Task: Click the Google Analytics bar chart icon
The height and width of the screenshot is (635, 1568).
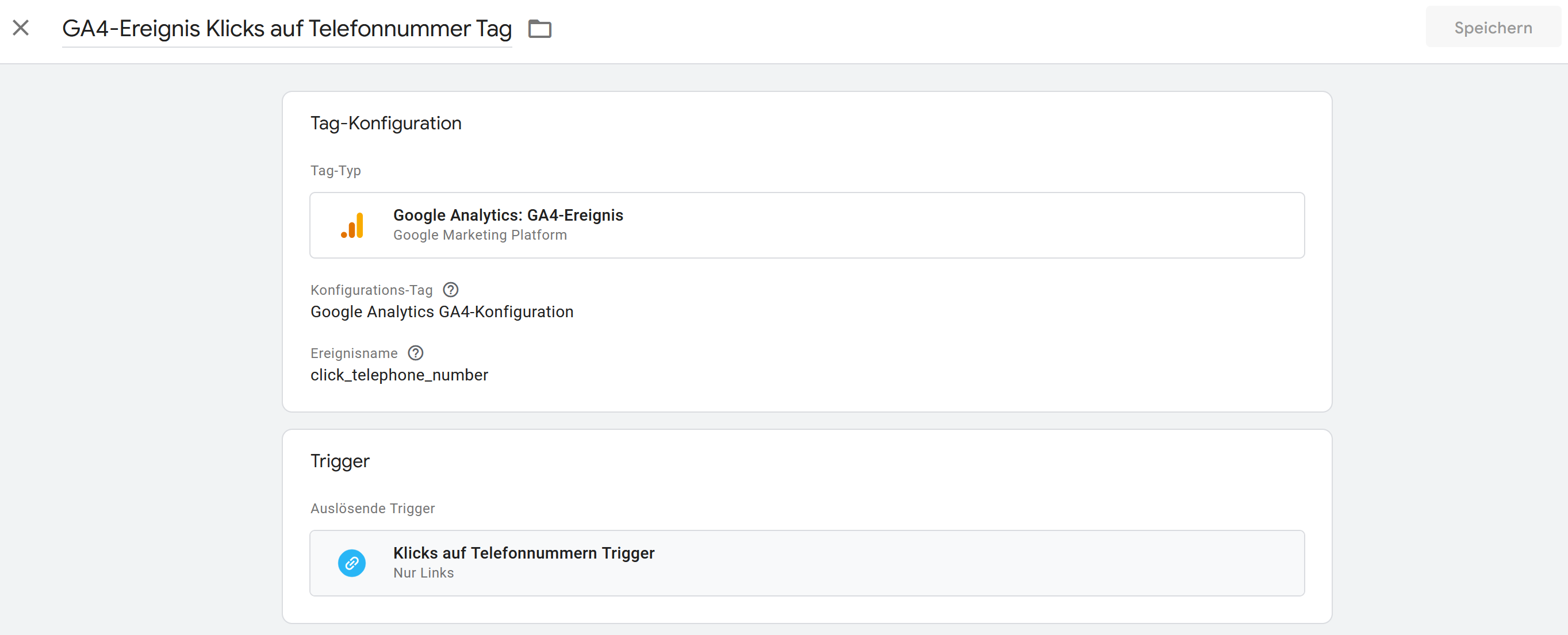Action: [x=352, y=226]
